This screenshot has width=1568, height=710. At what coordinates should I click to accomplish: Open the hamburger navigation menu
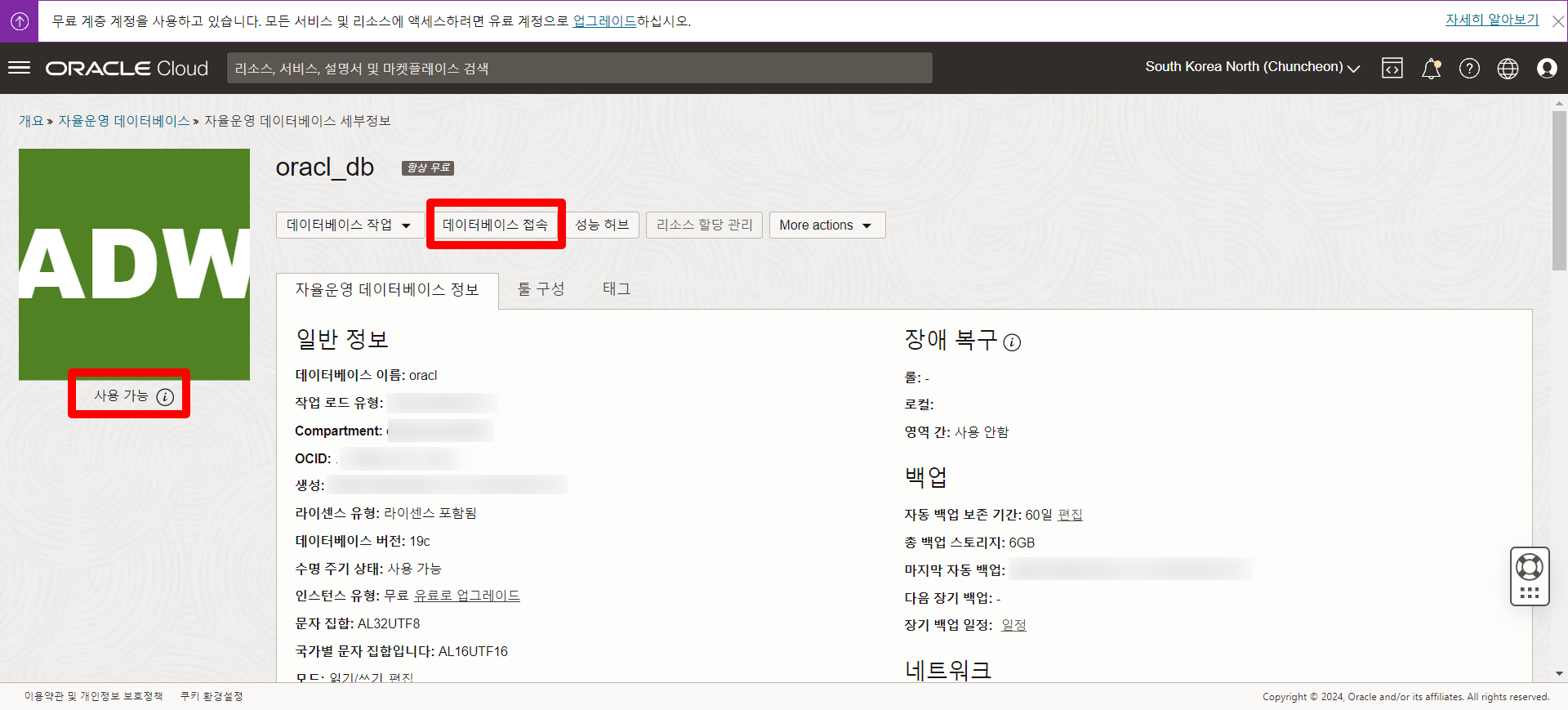19,68
